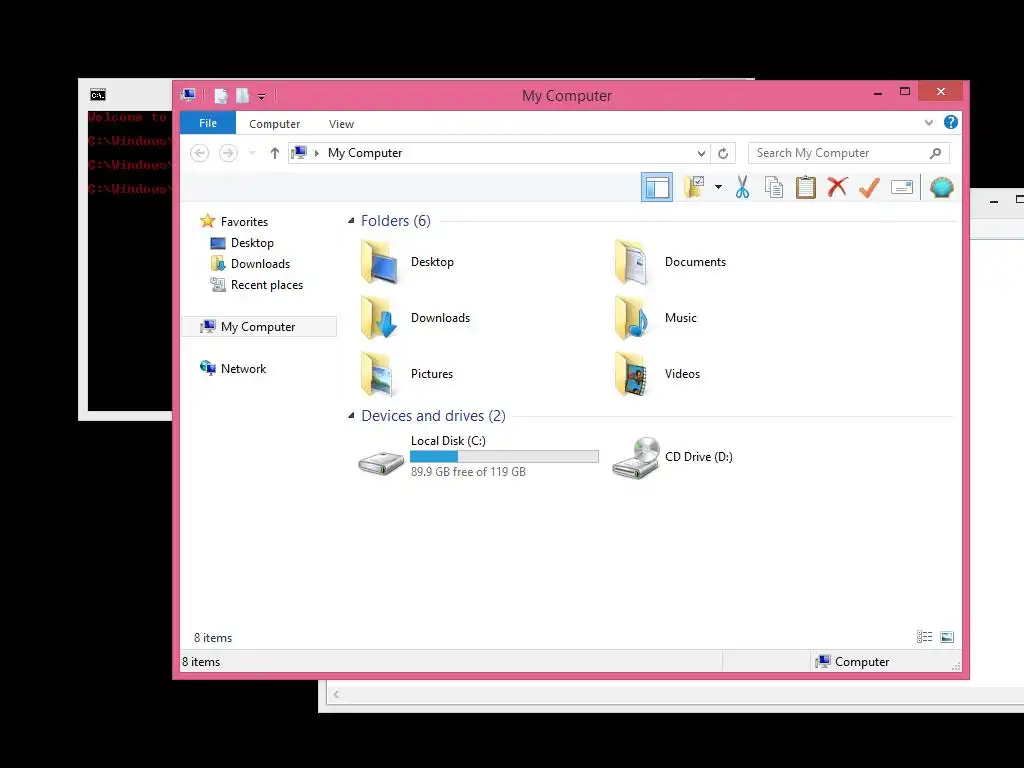Expand the folder options dropdown arrow
This screenshot has height=768, width=1024.
[x=718, y=187]
